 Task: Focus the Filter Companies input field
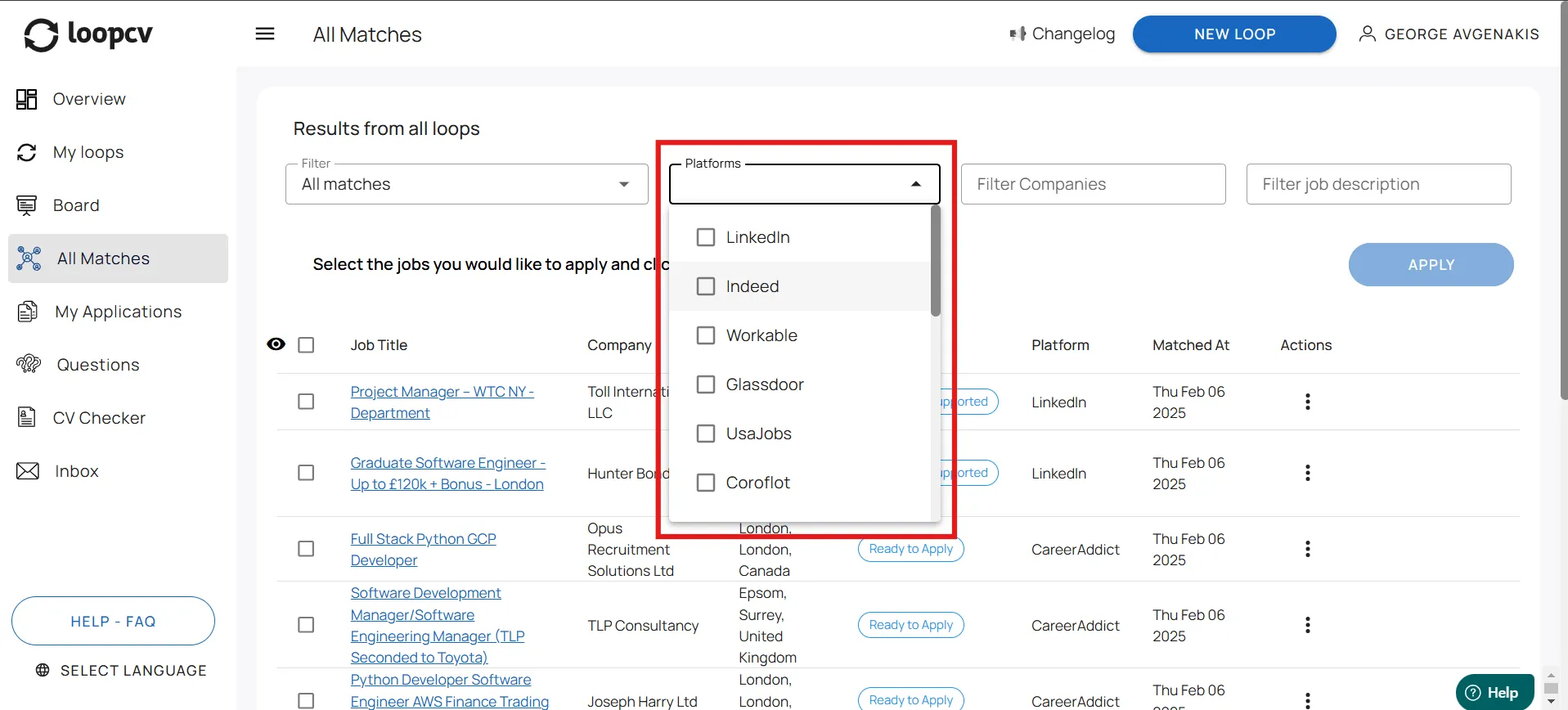click(1094, 184)
